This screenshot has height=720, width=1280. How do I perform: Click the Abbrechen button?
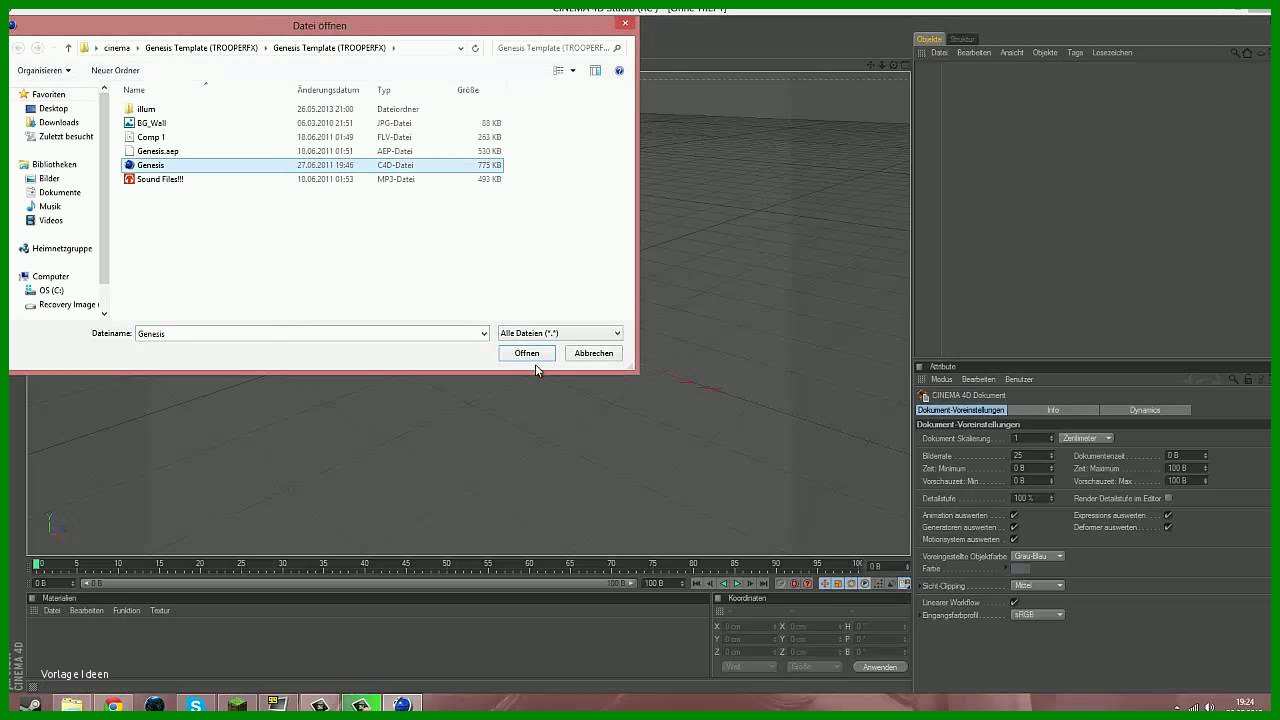[x=594, y=353]
